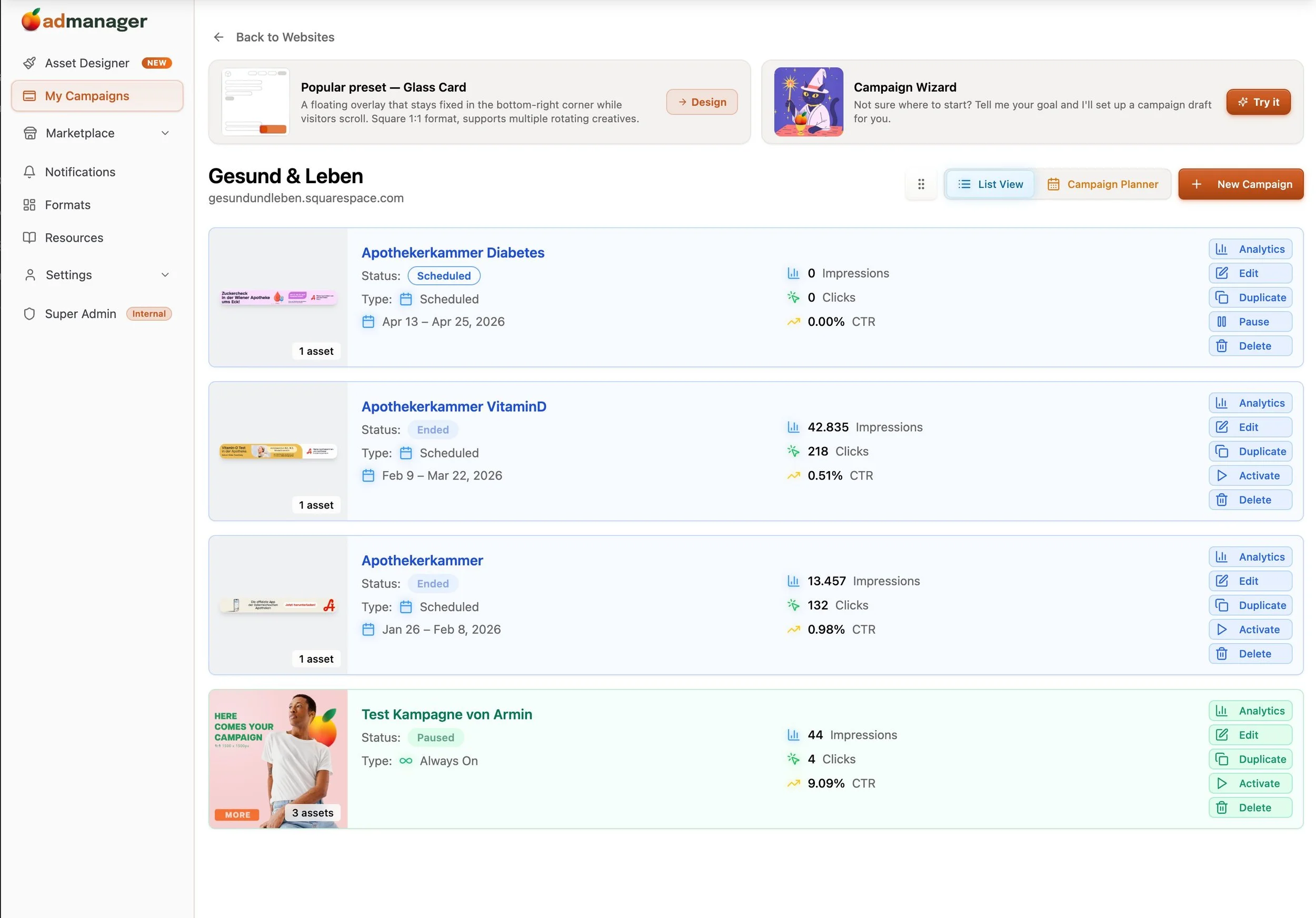Activate the Apothekerkammer VitaminD campaign

click(x=1250, y=476)
